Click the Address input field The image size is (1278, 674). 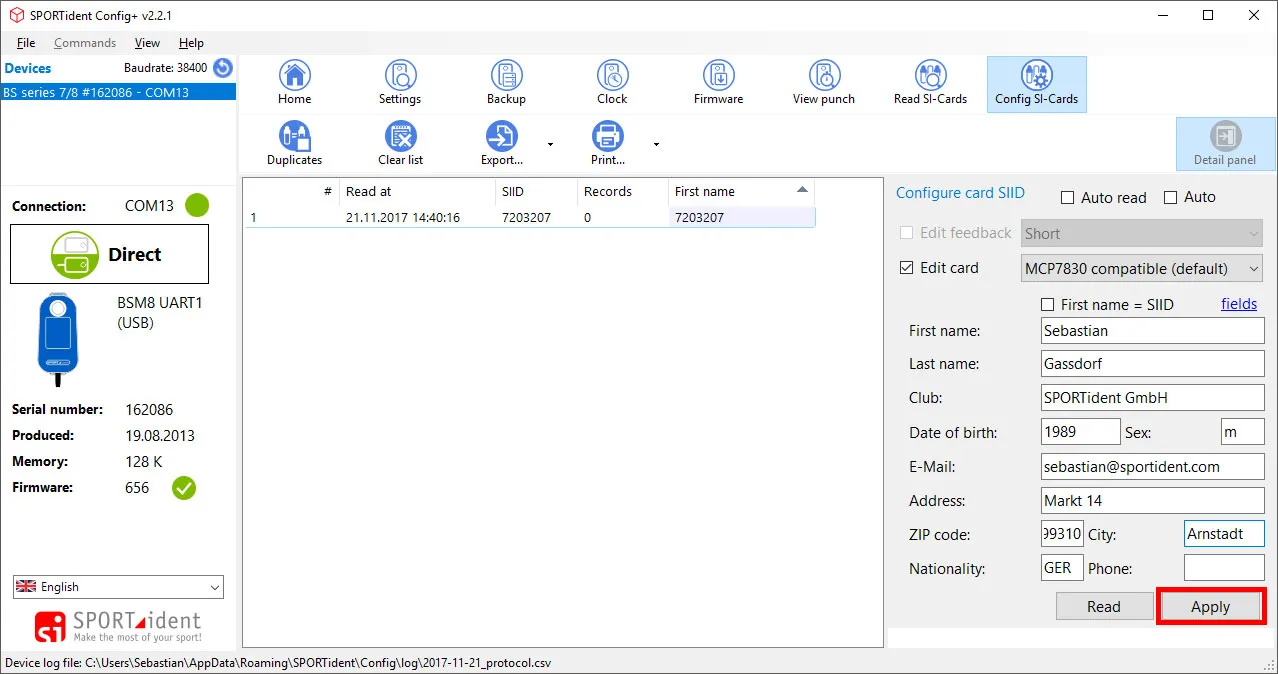coord(1152,500)
